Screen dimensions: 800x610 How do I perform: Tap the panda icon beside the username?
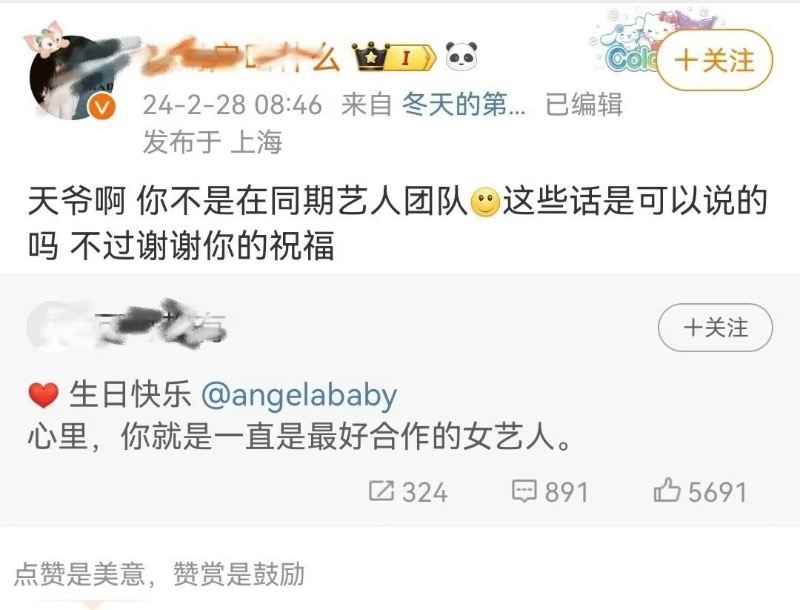click(x=461, y=57)
